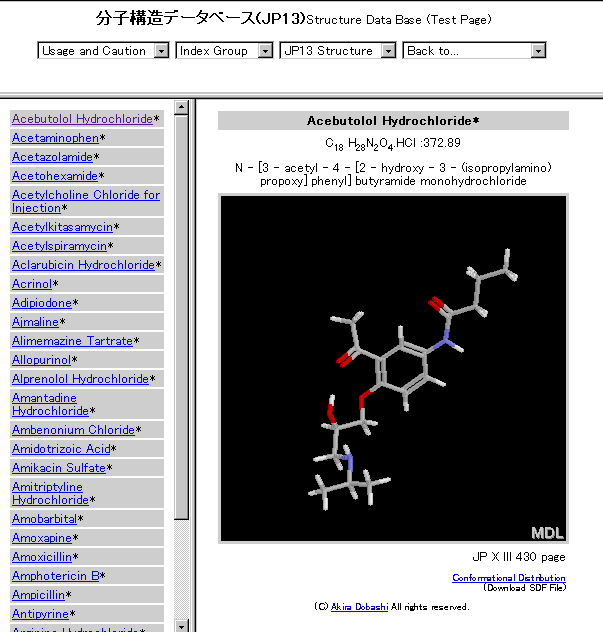The height and width of the screenshot is (632, 603).
Task: View the Amoxicillin structure
Action: (41, 557)
